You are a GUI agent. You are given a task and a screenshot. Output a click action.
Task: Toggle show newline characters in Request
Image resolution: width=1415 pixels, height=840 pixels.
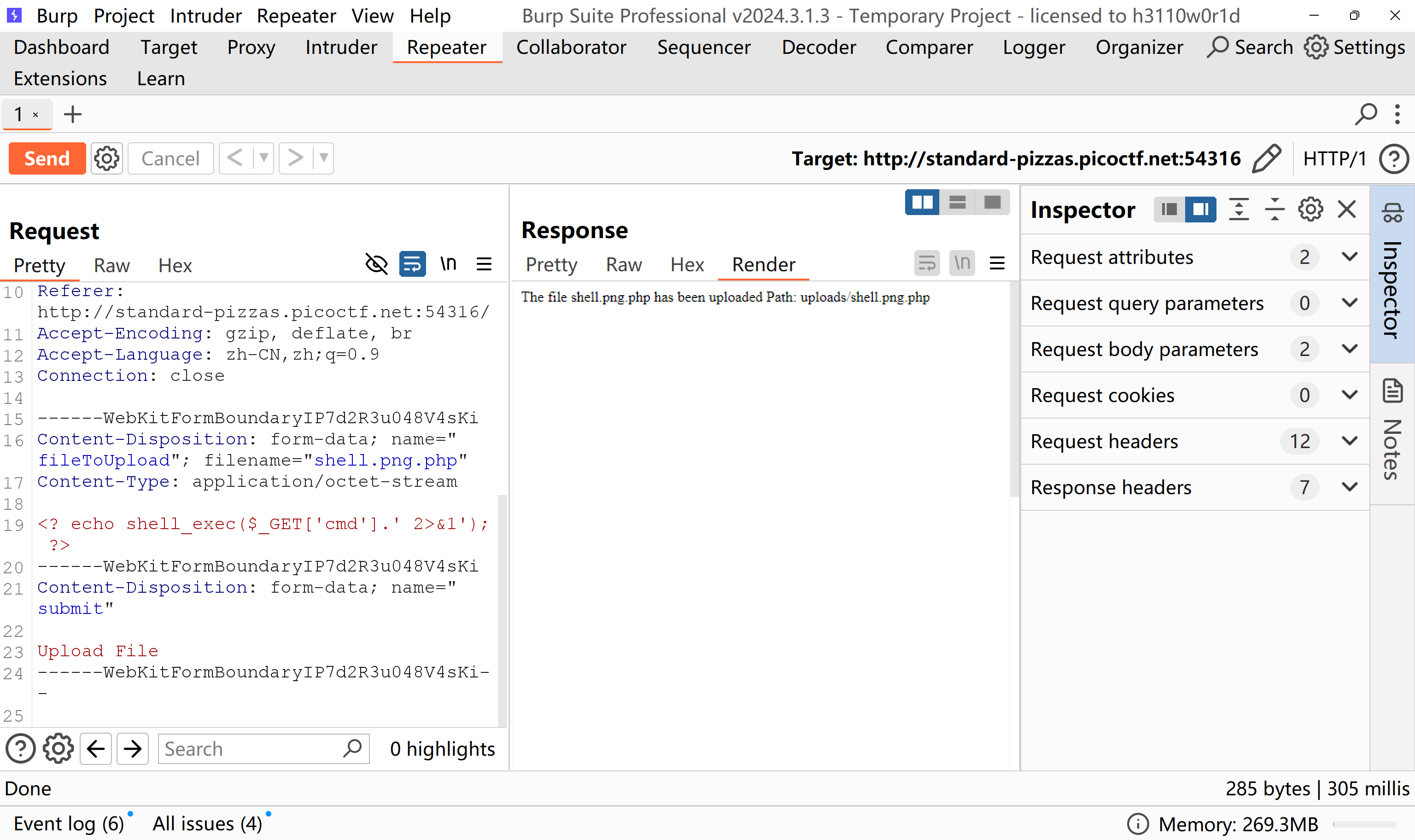point(448,264)
